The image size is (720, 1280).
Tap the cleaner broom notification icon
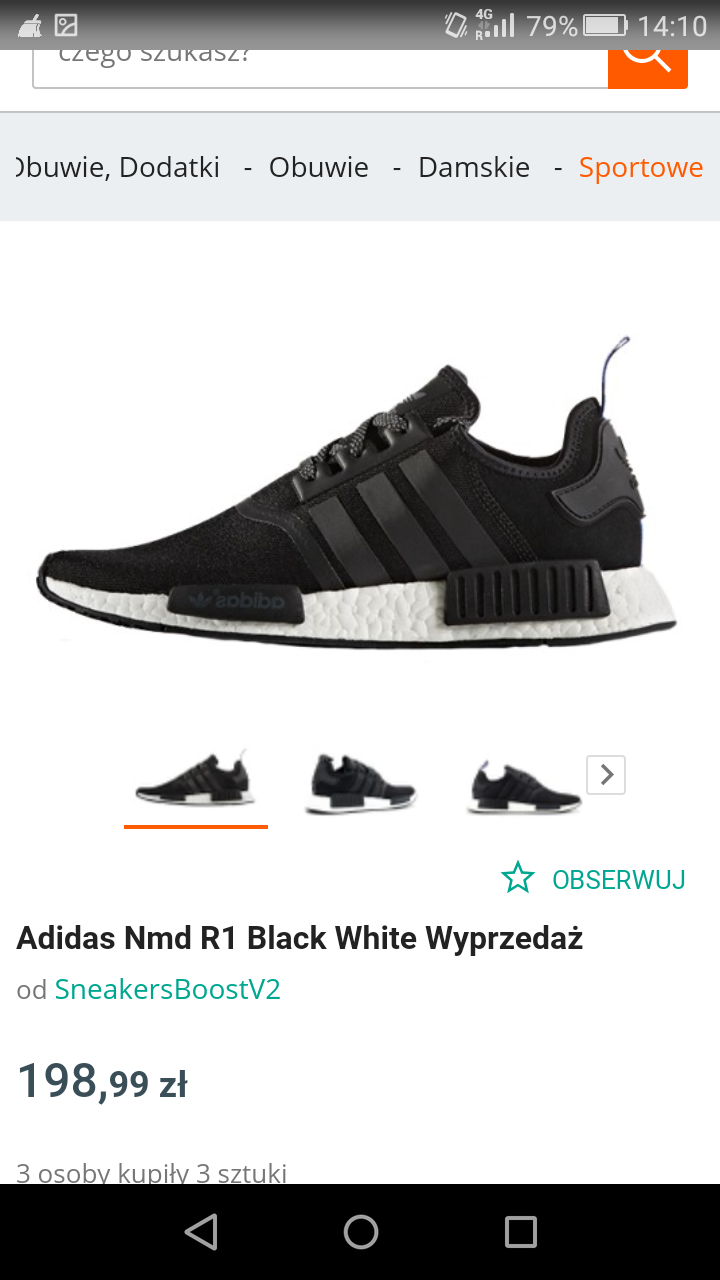coord(30,25)
